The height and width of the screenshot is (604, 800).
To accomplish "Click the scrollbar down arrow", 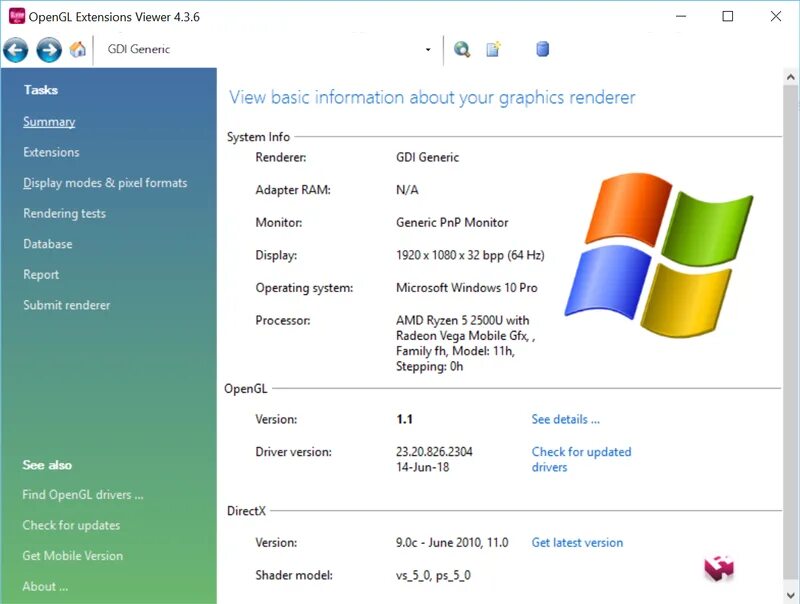I will (790, 595).
